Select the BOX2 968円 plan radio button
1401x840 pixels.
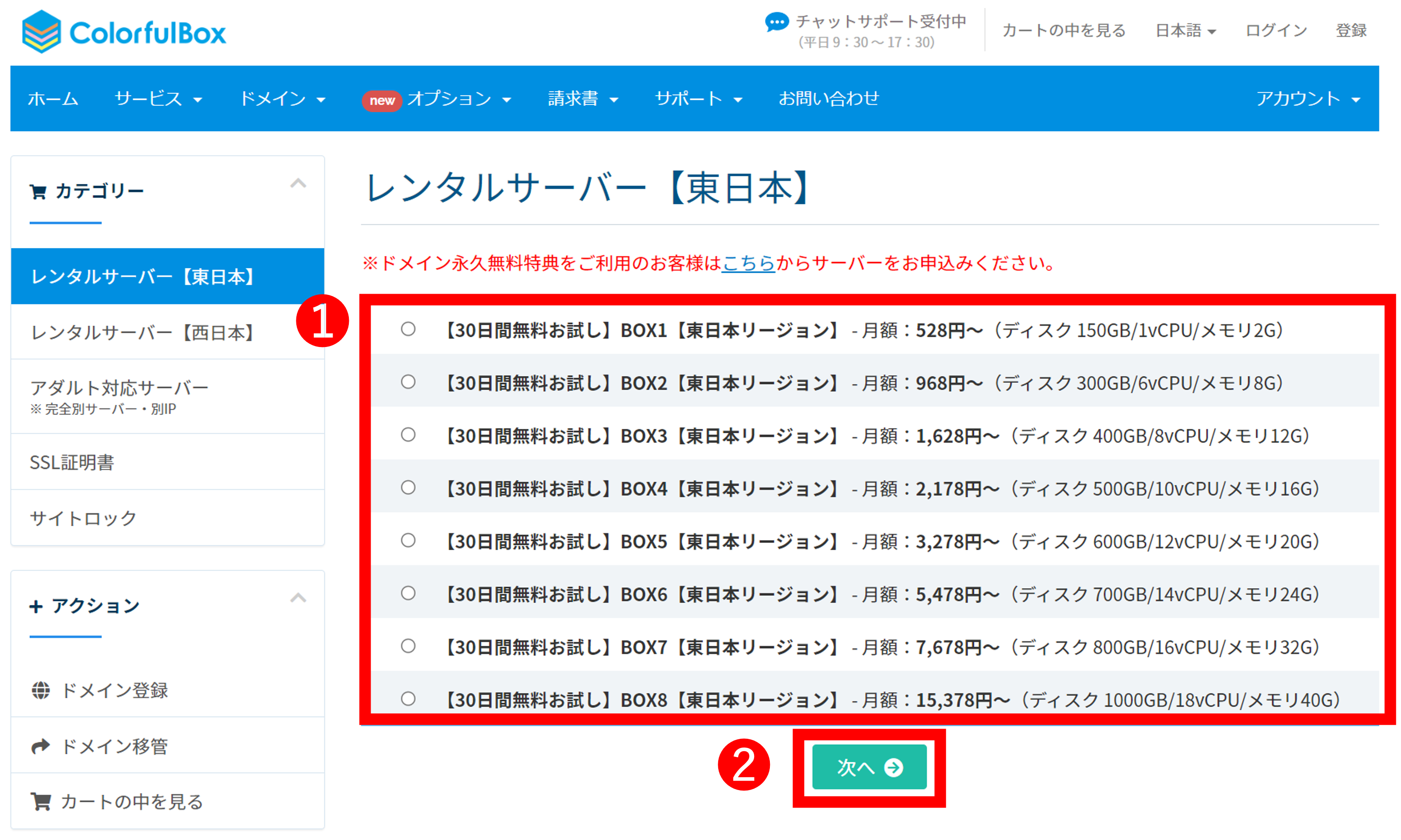tap(408, 382)
